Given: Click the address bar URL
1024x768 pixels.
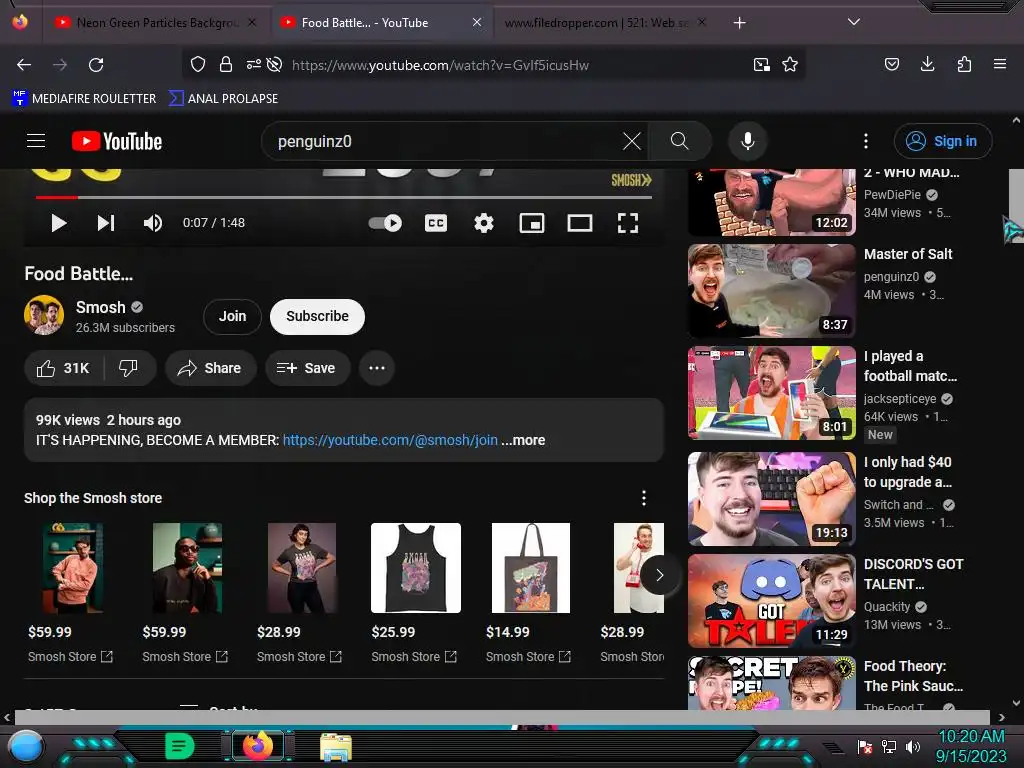Looking at the screenshot, I should pos(440,65).
